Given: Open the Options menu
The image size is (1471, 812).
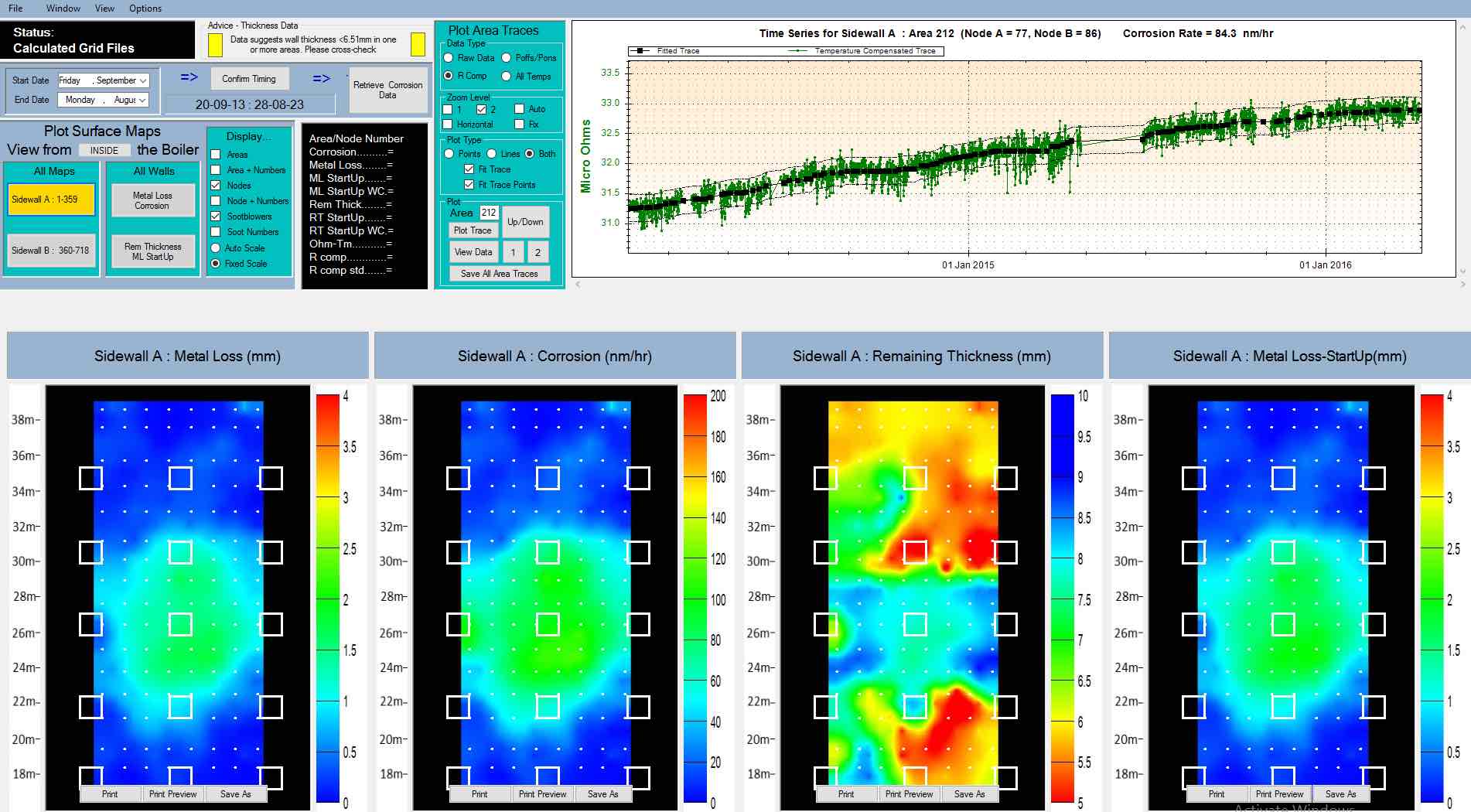Looking at the screenshot, I should (x=145, y=9).
